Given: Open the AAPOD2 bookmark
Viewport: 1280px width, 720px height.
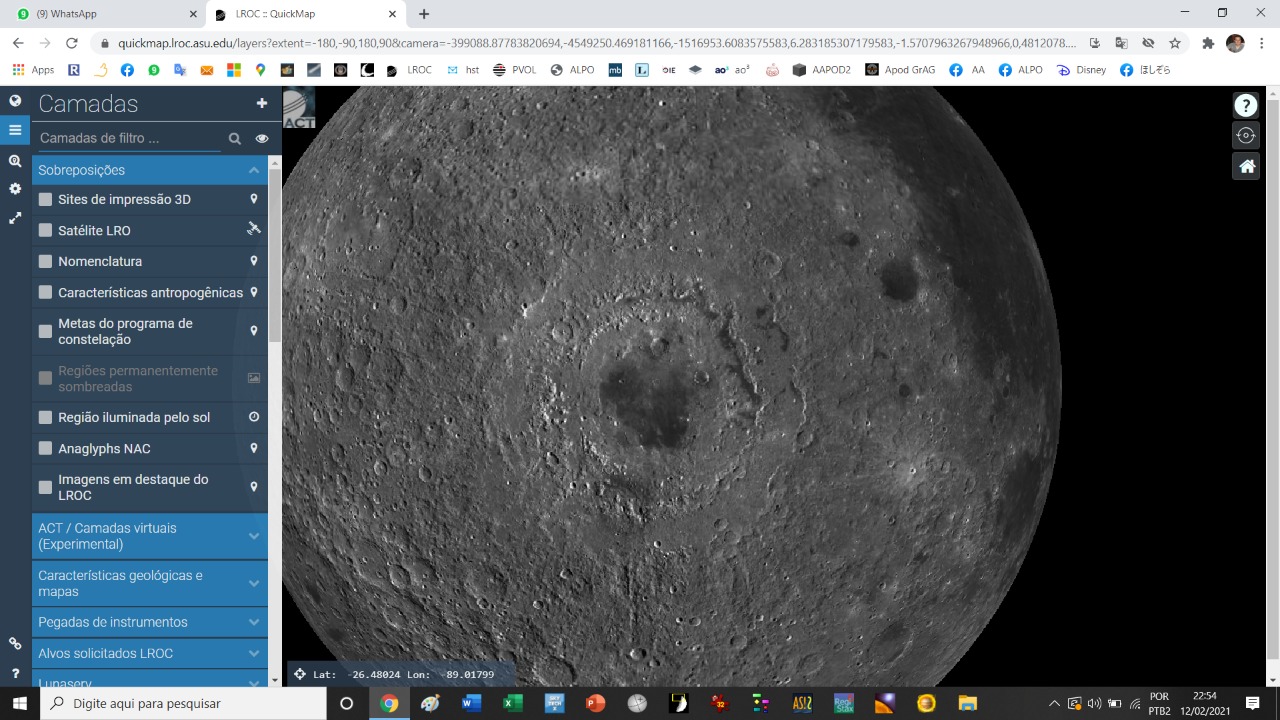Looking at the screenshot, I should 821,70.
